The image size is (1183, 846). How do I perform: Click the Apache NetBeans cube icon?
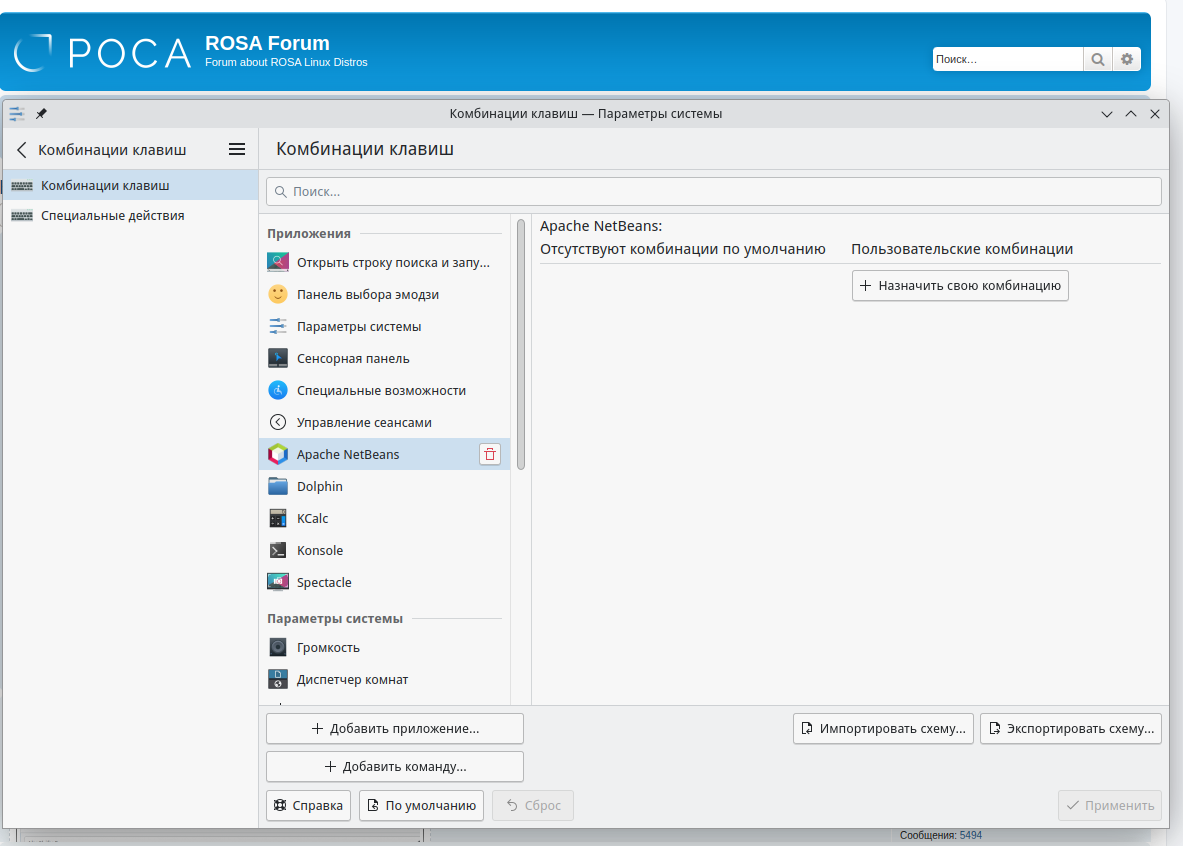pos(278,454)
